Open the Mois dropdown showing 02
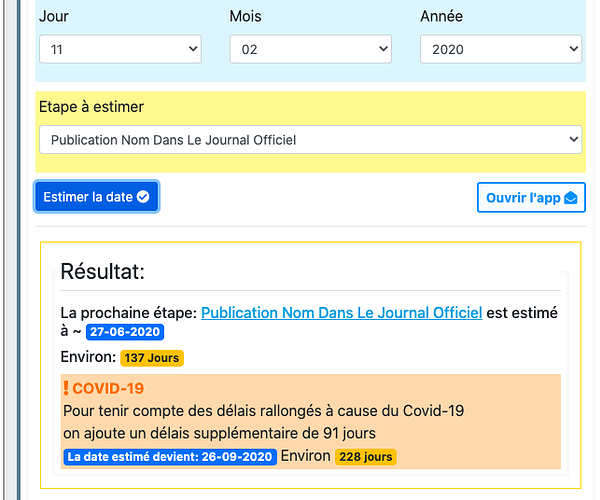 coord(310,49)
